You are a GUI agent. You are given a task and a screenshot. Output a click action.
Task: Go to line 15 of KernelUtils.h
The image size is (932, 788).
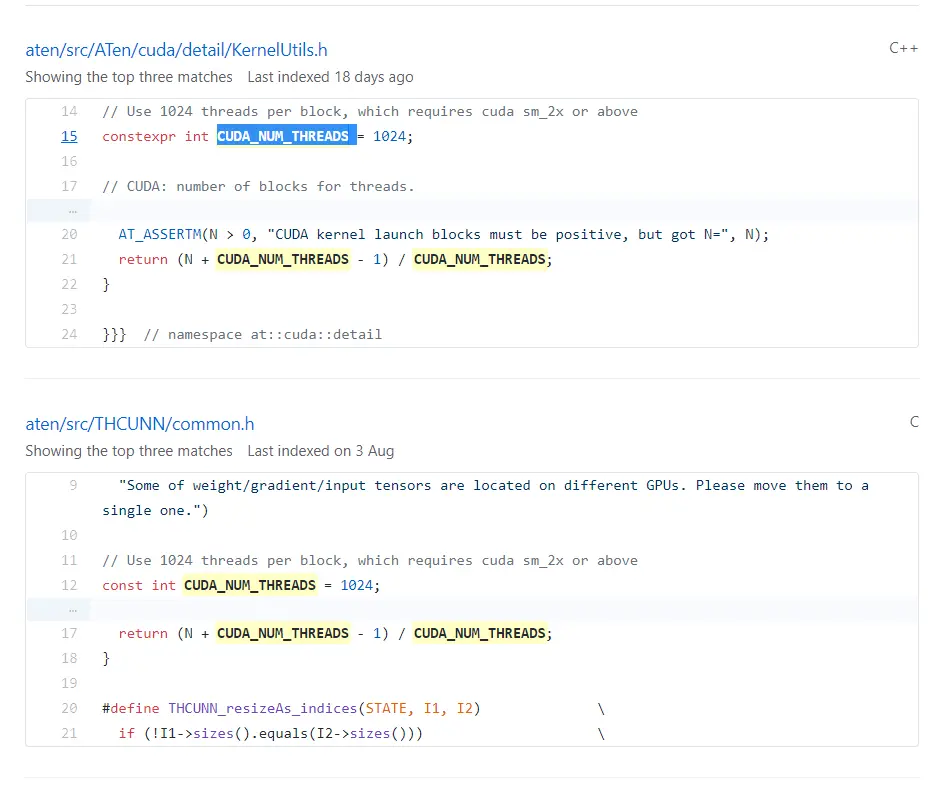coord(69,136)
